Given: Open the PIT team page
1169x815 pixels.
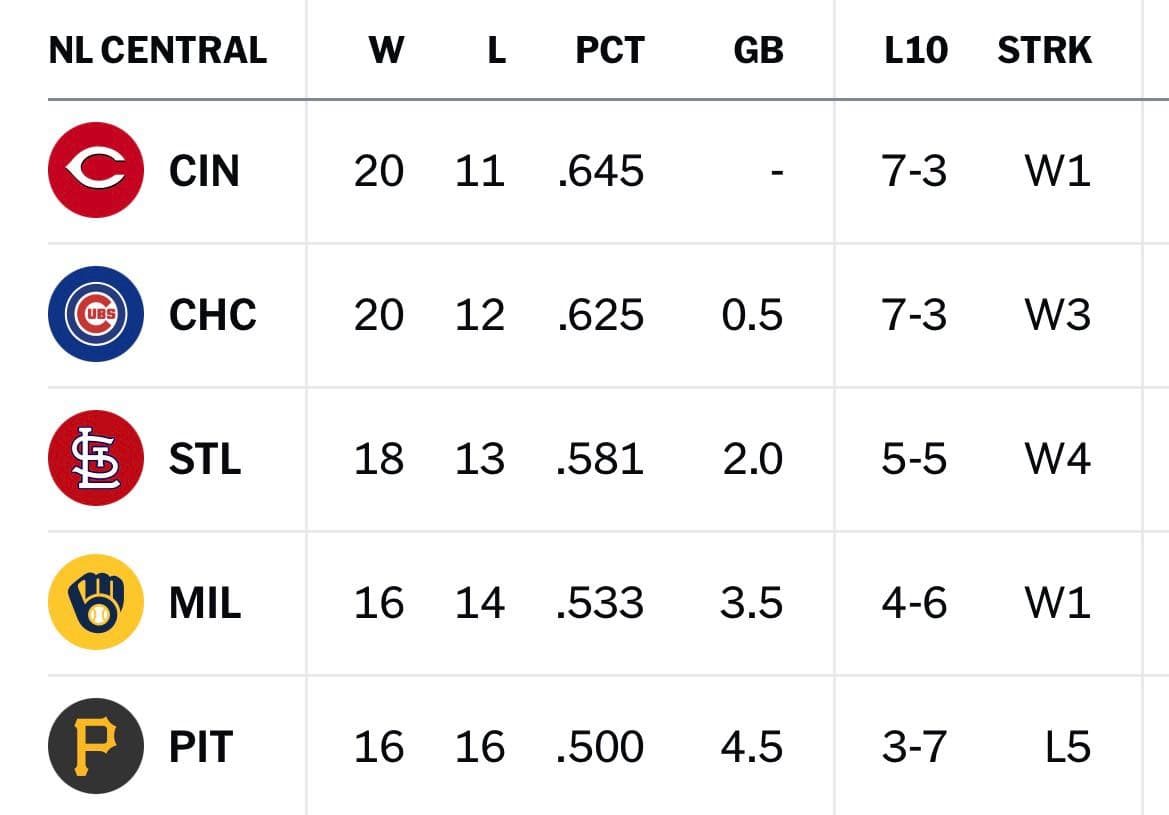Looking at the screenshot, I should (x=201, y=746).
